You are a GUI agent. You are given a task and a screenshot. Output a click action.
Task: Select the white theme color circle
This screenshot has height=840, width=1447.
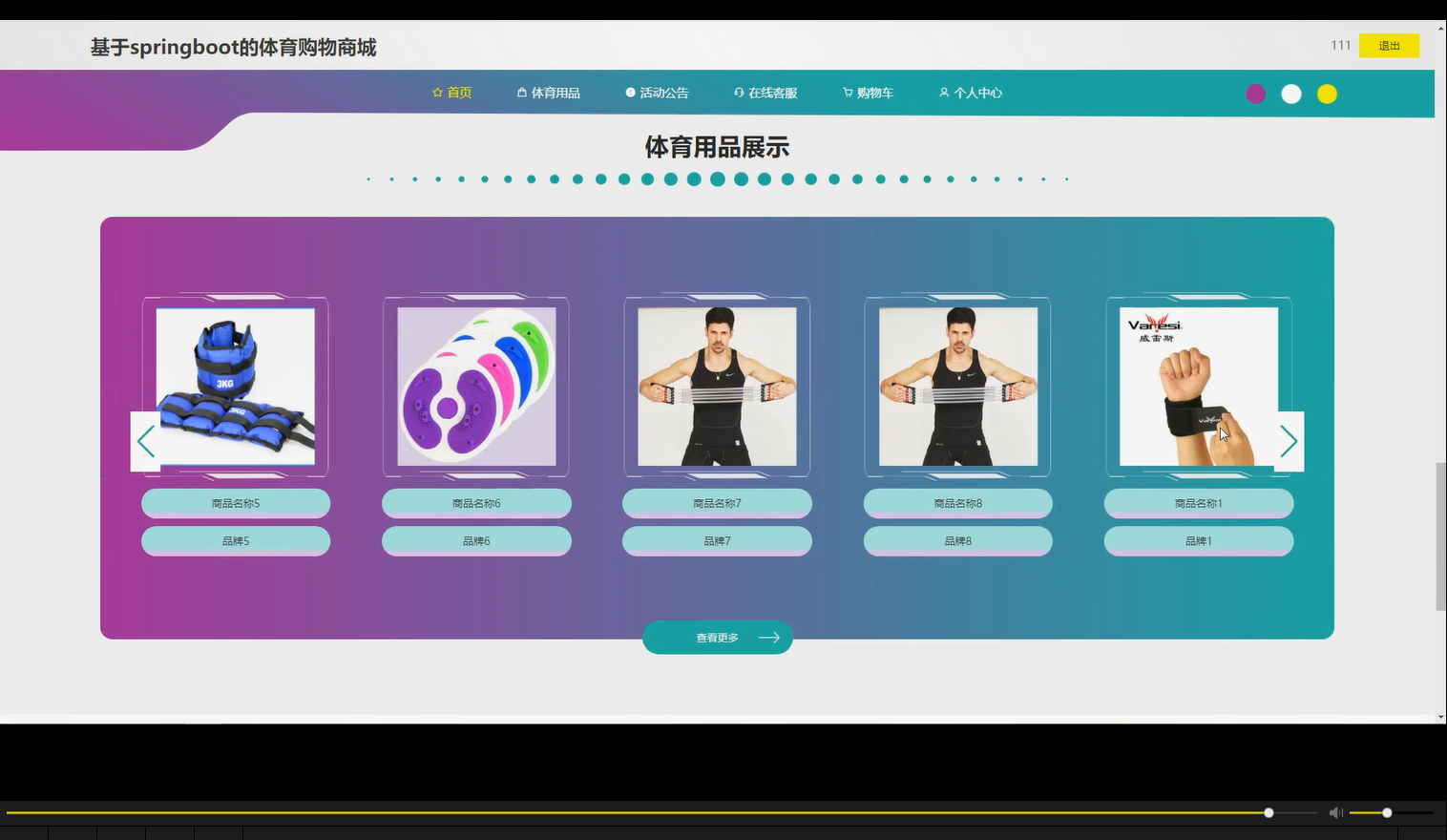[1290, 94]
